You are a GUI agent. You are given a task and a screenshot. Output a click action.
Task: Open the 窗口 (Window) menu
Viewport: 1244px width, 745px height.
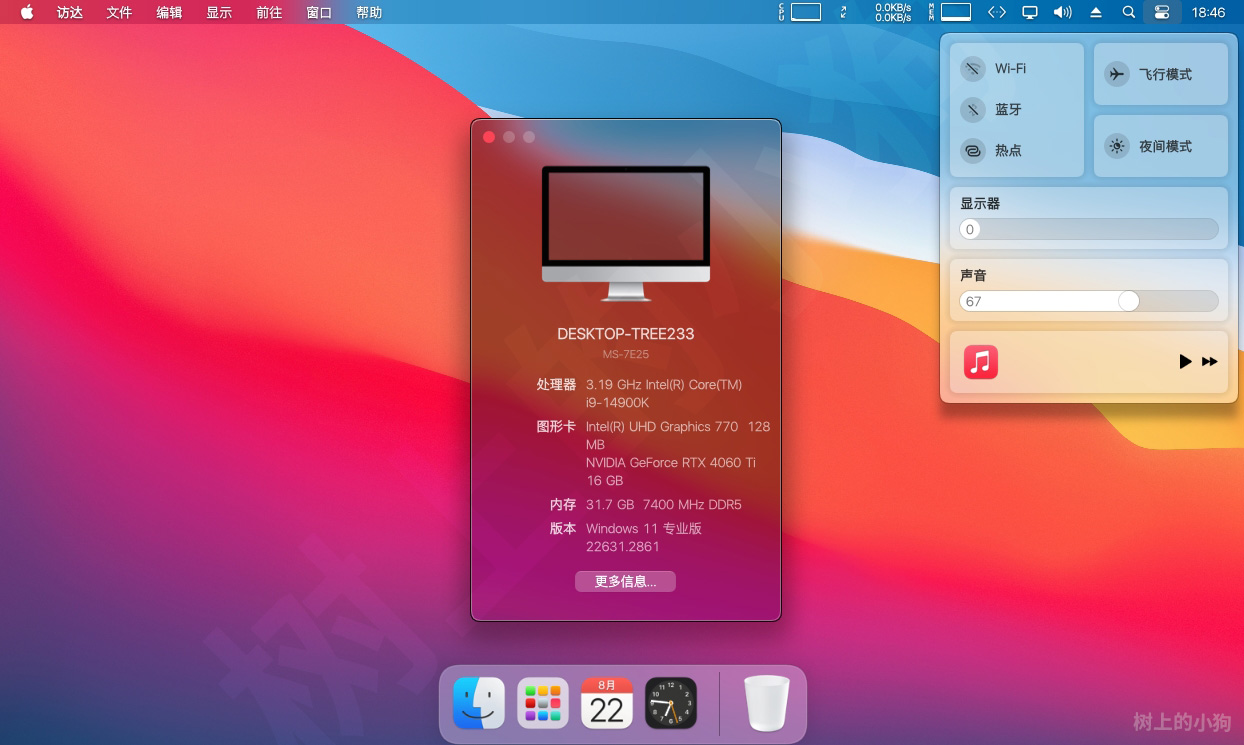pos(318,13)
